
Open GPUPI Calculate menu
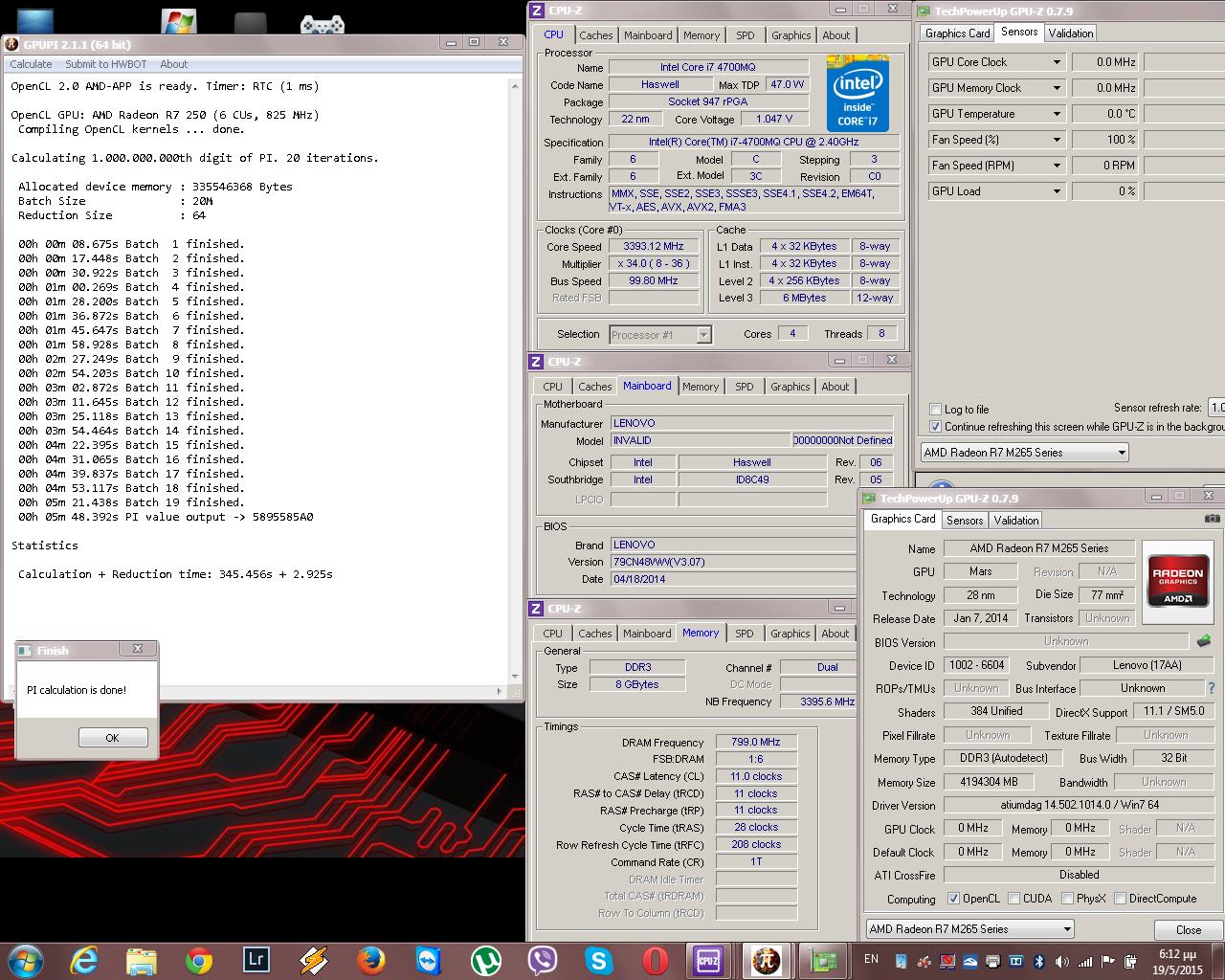tap(31, 64)
